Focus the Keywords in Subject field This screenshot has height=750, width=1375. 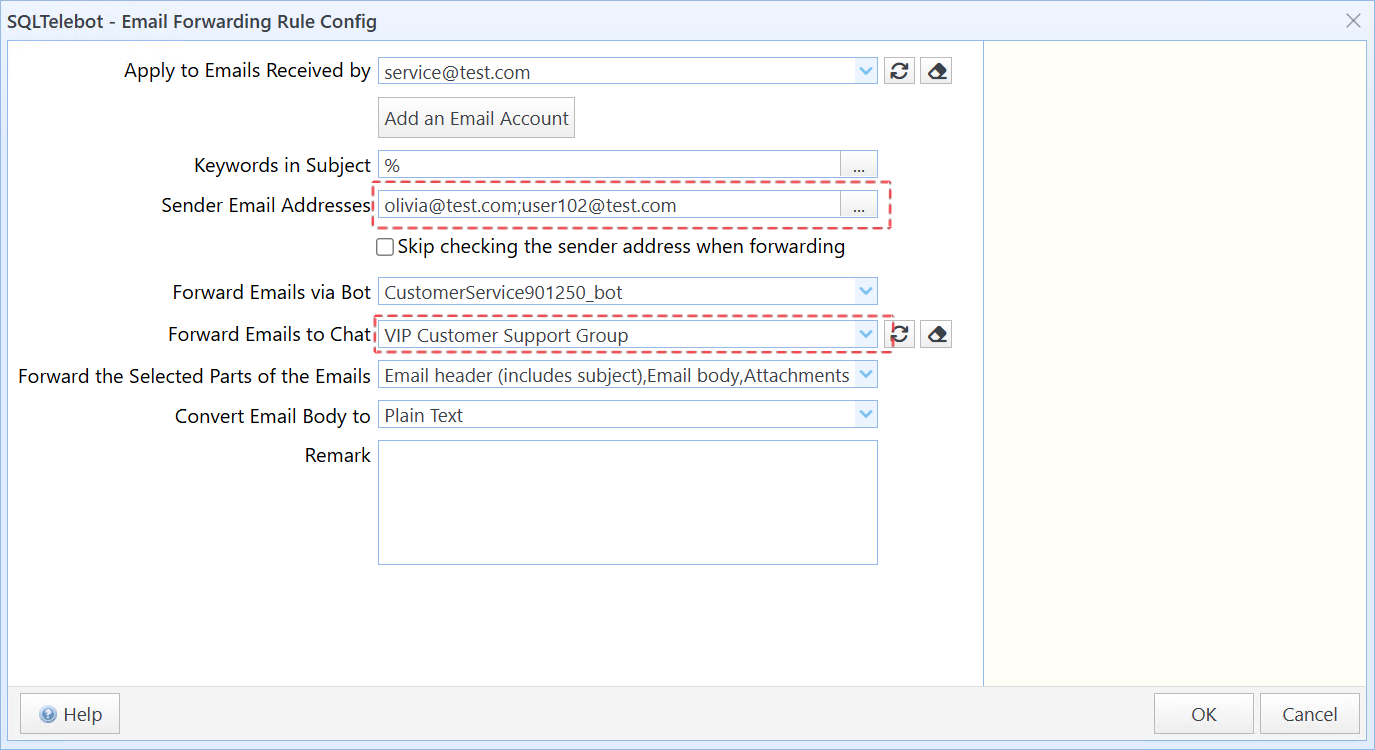click(x=608, y=166)
